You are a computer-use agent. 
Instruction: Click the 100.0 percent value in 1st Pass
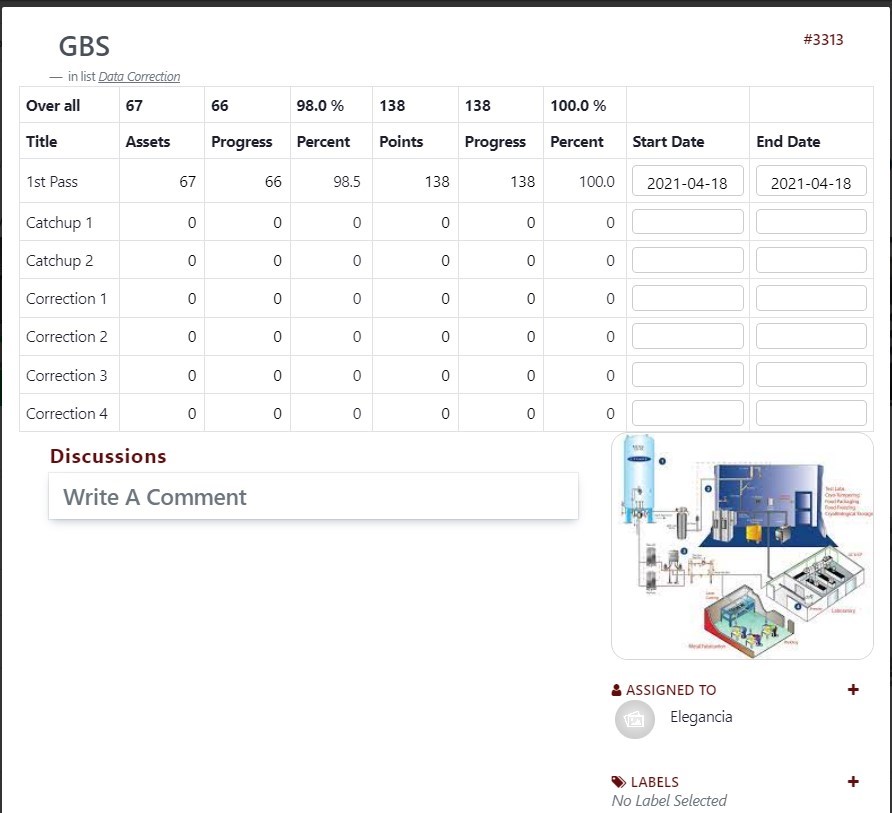pyautogui.click(x=597, y=181)
